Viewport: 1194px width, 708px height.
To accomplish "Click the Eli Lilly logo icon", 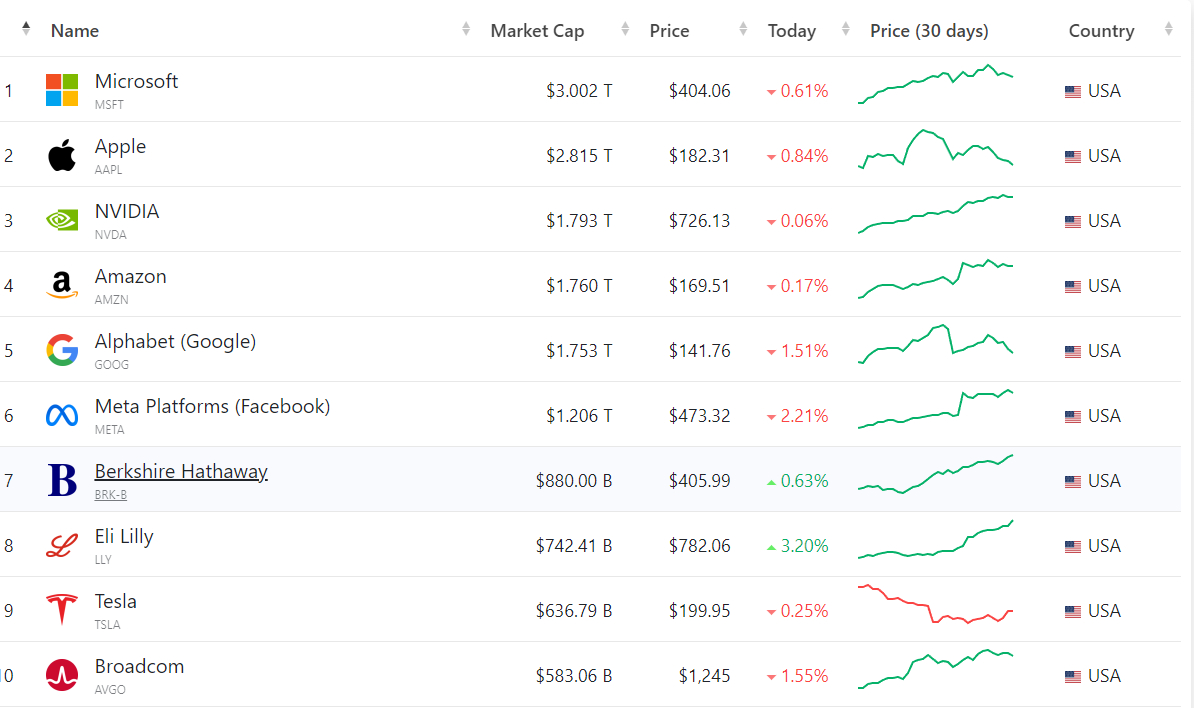I will point(62,545).
